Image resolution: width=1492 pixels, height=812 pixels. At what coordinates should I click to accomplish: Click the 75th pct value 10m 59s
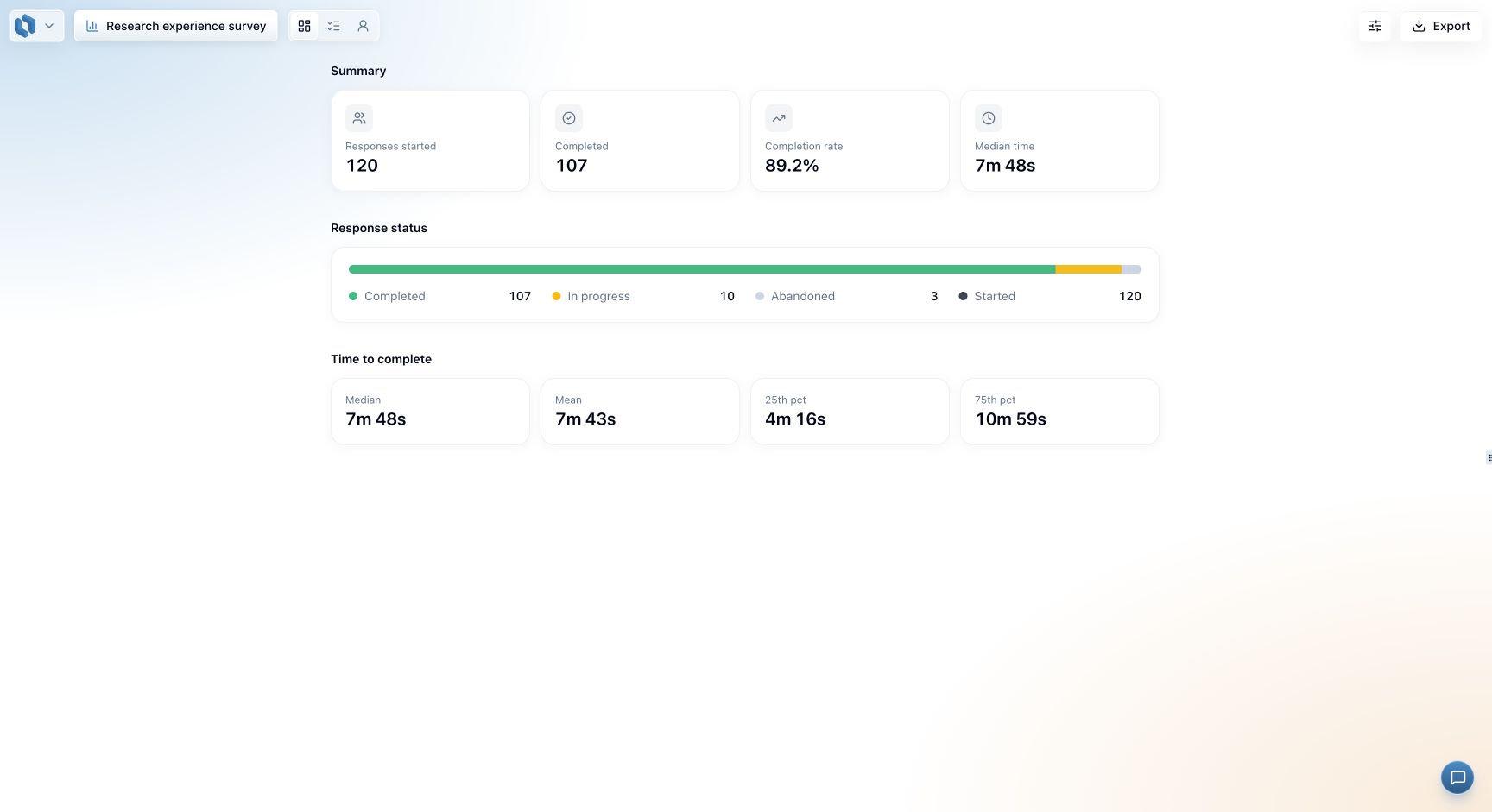coord(1010,419)
